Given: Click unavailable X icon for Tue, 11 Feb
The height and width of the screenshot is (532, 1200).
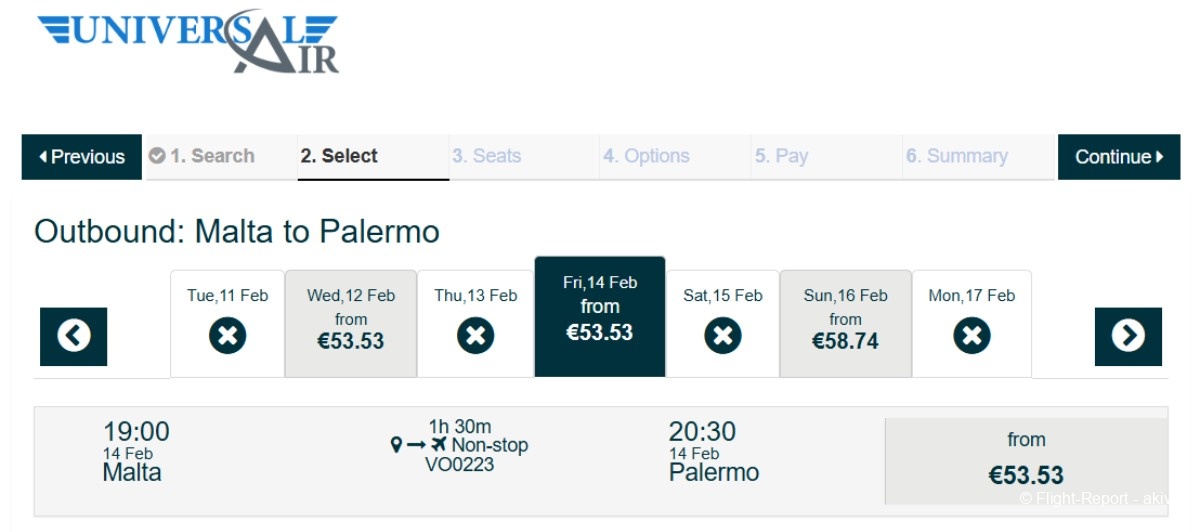Looking at the screenshot, I should point(227,336).
